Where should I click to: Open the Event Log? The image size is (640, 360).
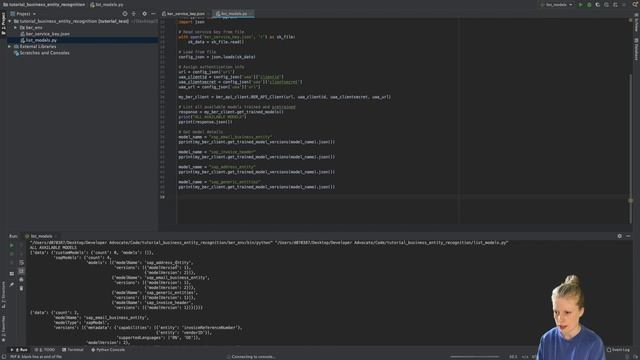pos(618,350)
